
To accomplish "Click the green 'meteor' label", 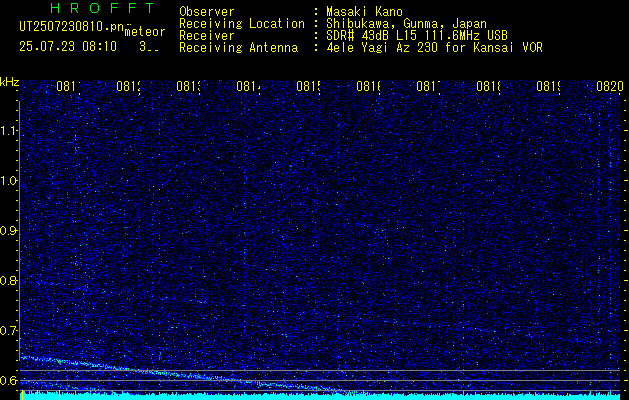I will [x=145, y=32].
